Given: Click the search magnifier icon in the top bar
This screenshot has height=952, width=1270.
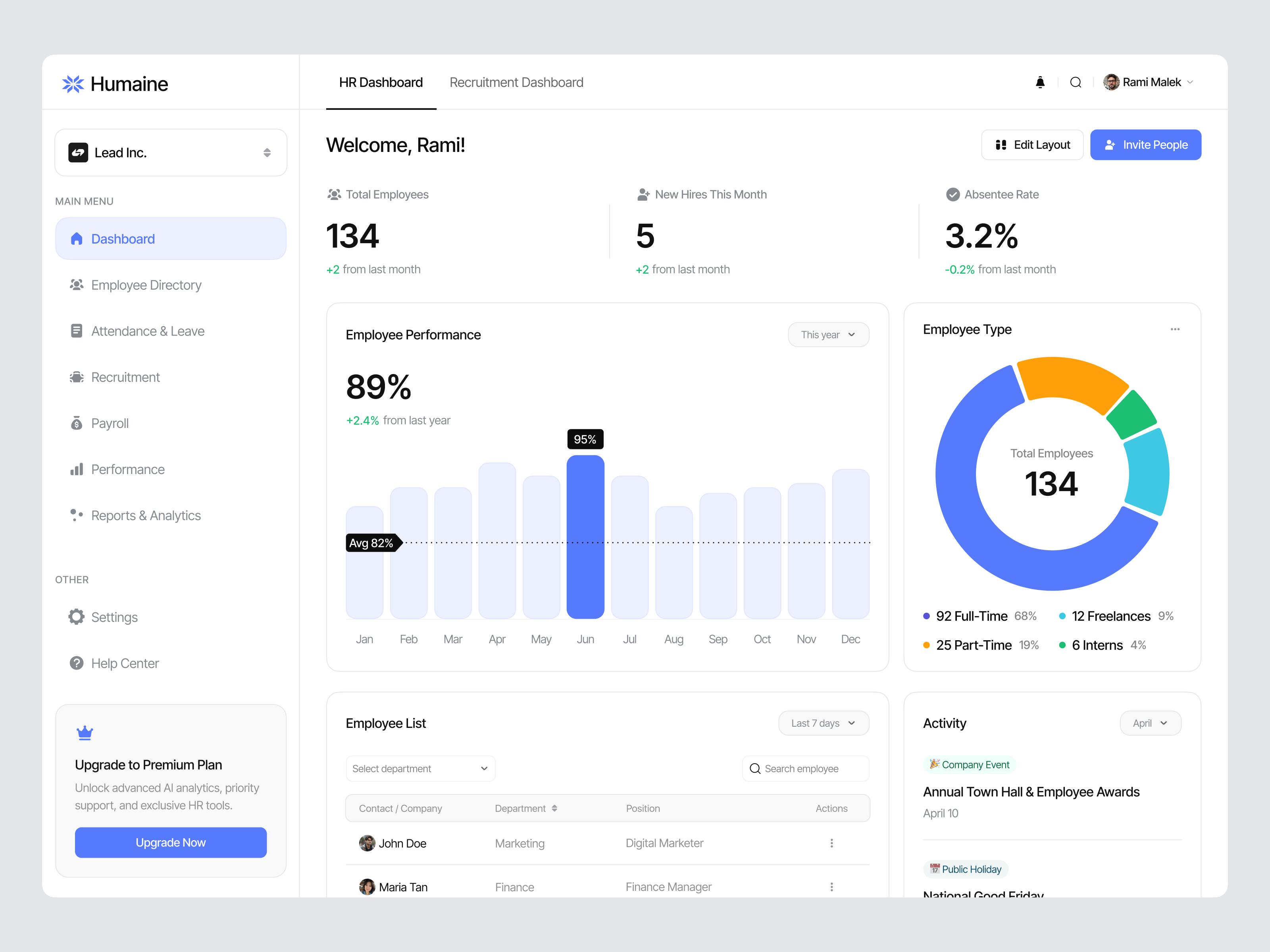Looking at the screenshot, I should click(x=1076, y=82).
